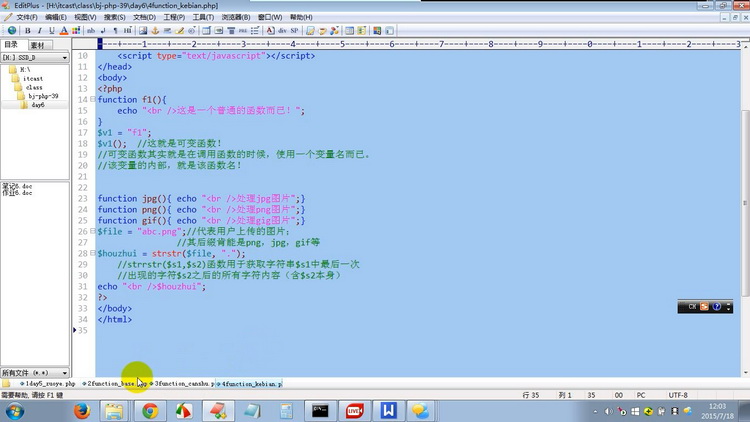Open the 编辑(E) menu
Screen dimensions: 750x422
point(56,17)
